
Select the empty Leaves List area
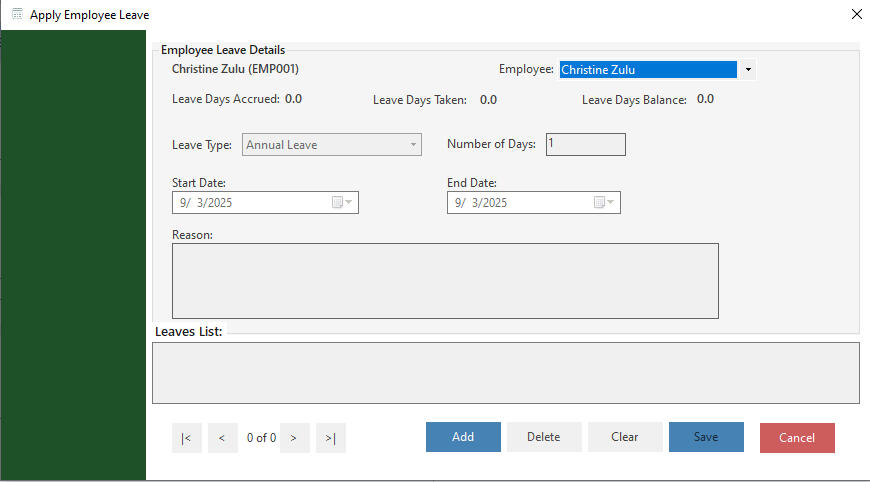(x=505, y=373)
